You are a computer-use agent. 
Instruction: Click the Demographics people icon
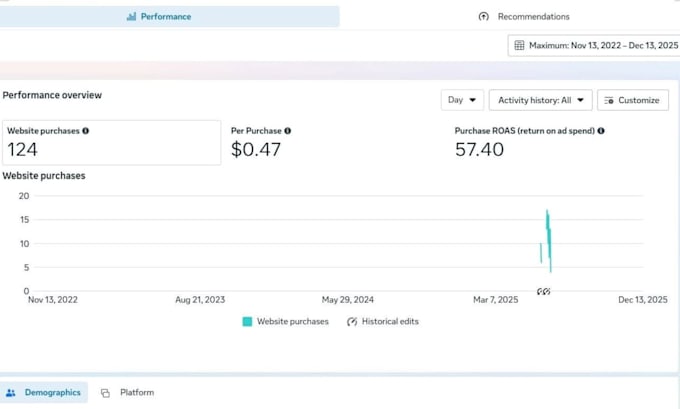[x=11, y=393]
